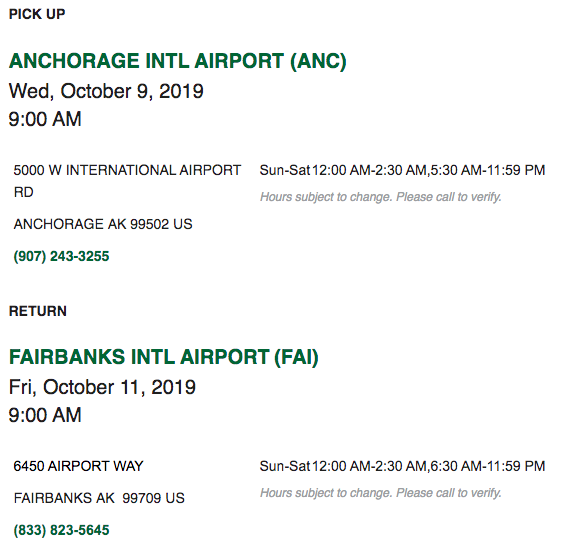The height and width of the screenshot is (550, 567).
Task: Click the RD line of Anchorage address
Action: pos(24,192)
